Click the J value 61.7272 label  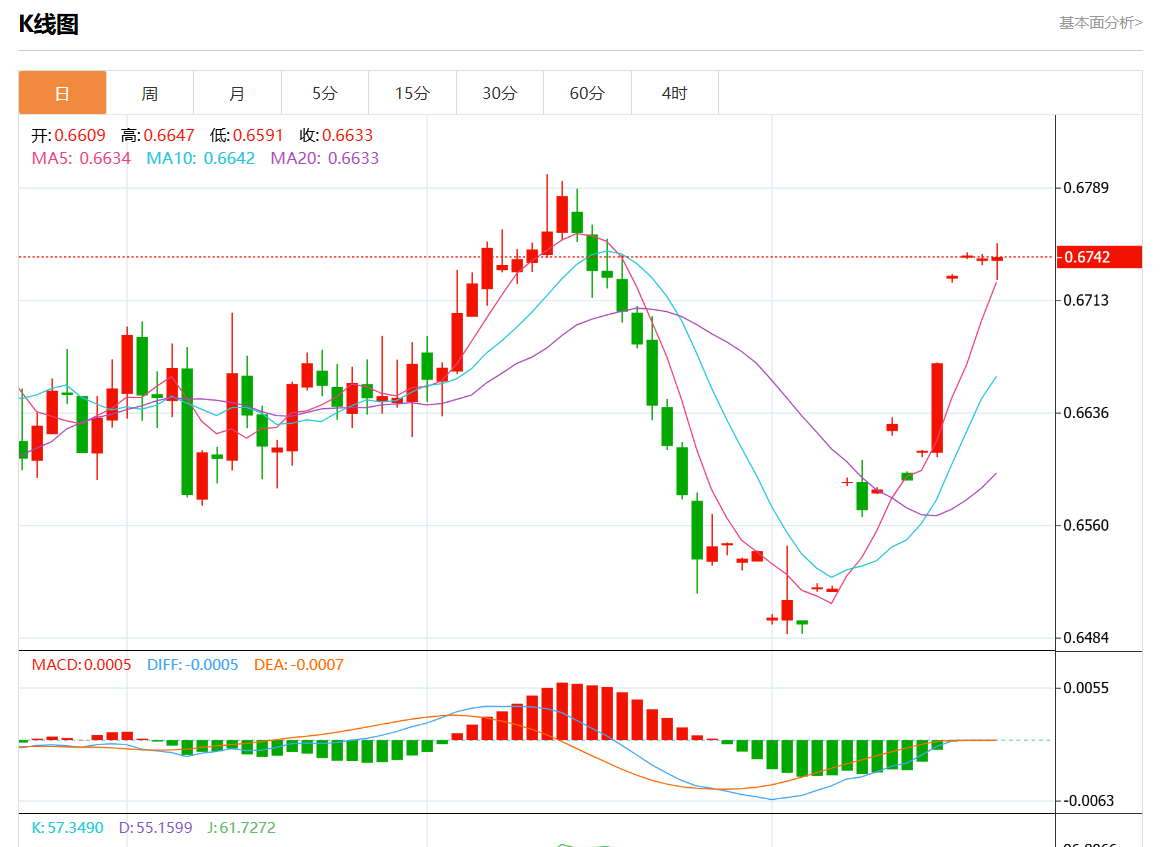pyautogui.click(x=241, y=828)
